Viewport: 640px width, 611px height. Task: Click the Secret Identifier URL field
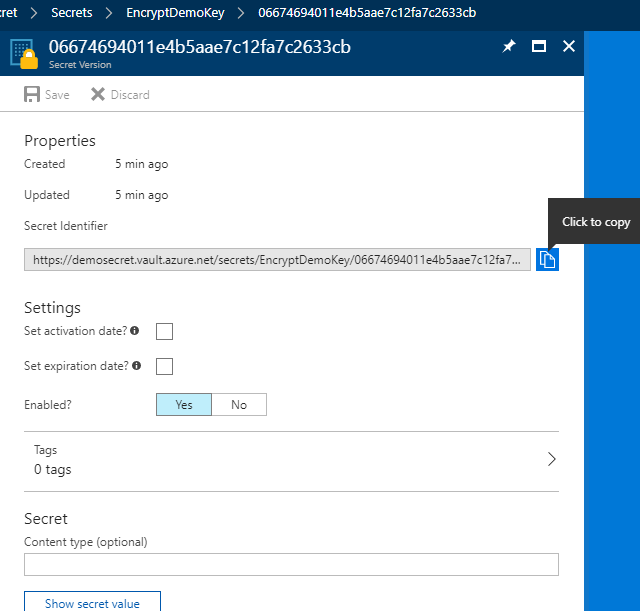(x=277, y=260)
